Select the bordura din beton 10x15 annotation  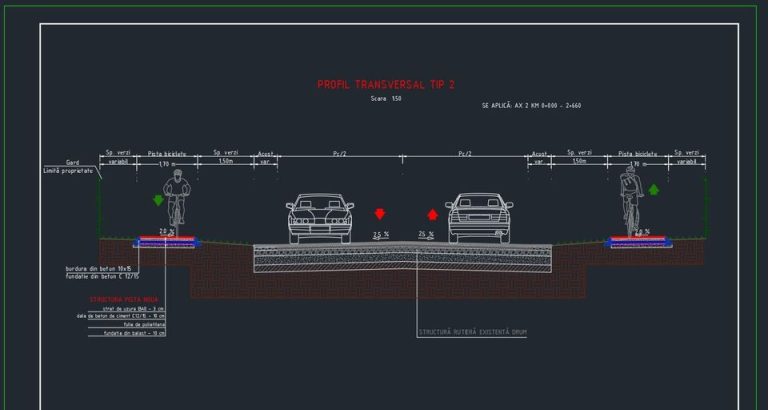coord(98,269)
